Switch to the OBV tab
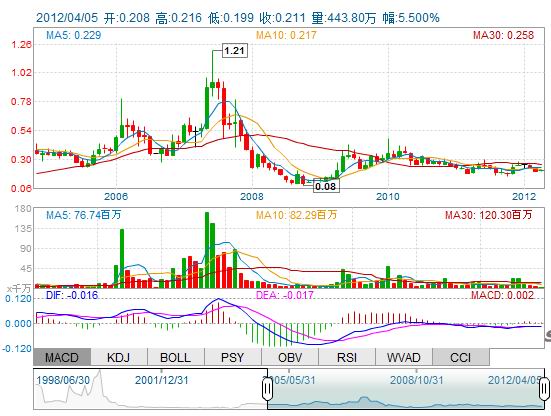This screenshot has height=416, width=551. [290, 357]
